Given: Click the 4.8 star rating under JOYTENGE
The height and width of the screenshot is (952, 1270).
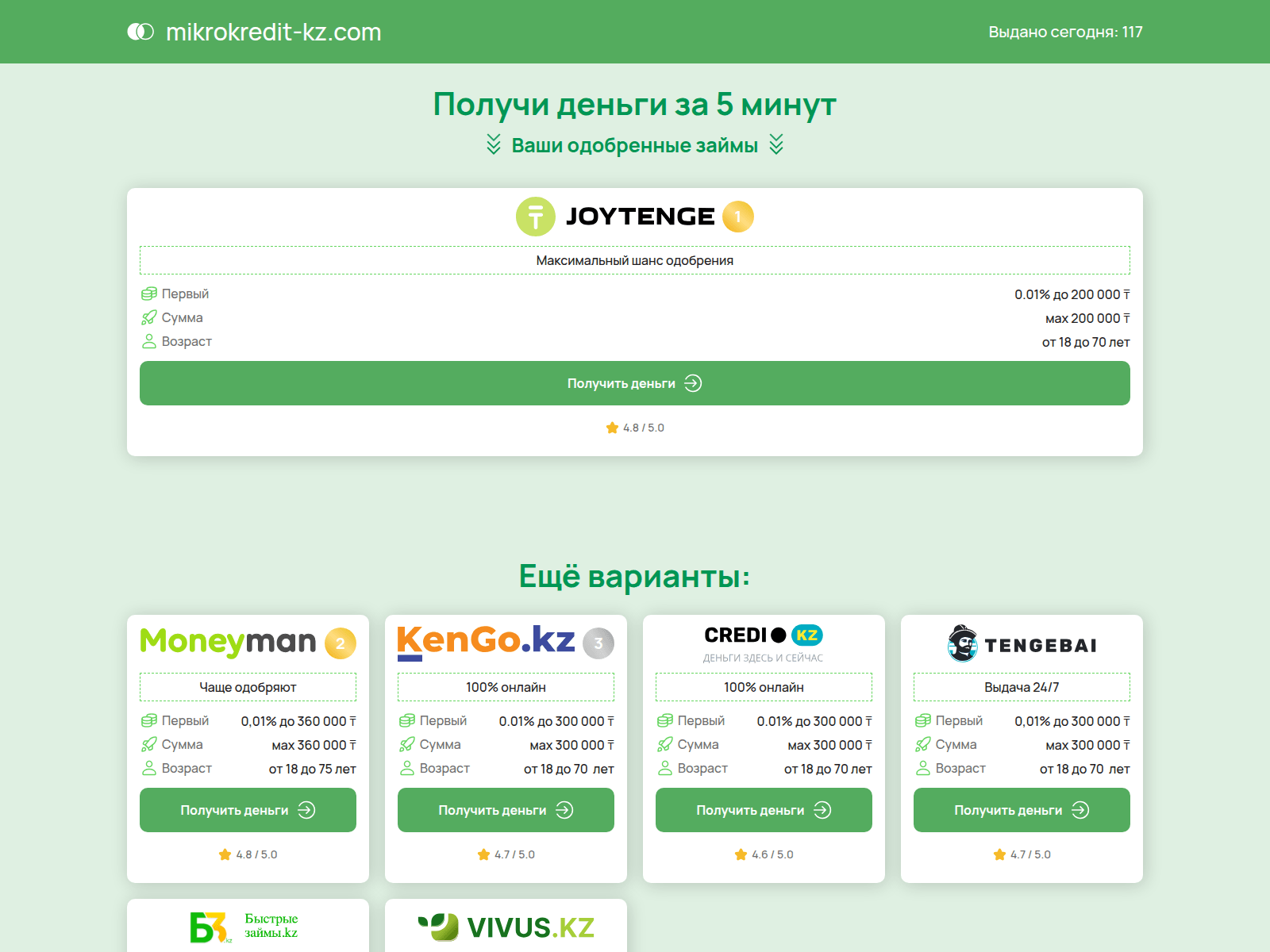Looking at the screenshot, I should point(633,427).
